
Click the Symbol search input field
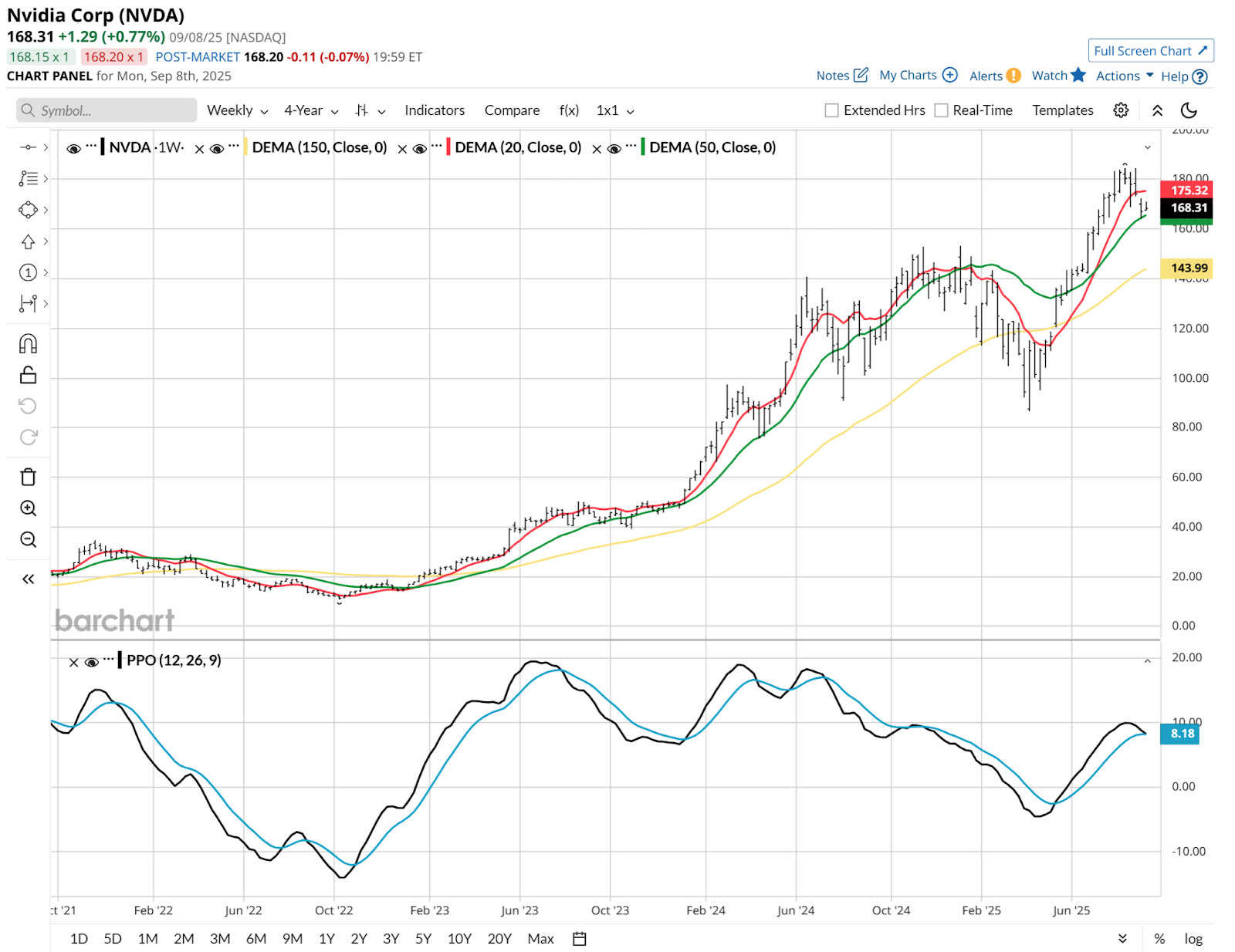[x=107, y=110]
